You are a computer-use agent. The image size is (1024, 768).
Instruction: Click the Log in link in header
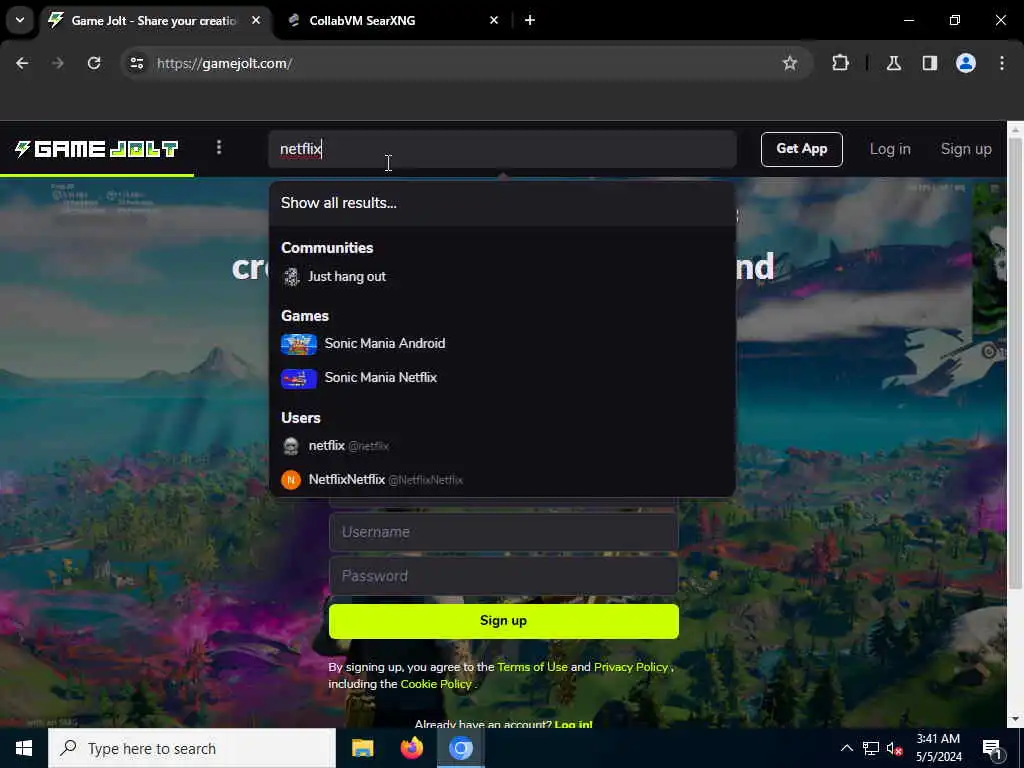[x=889, y=149]
